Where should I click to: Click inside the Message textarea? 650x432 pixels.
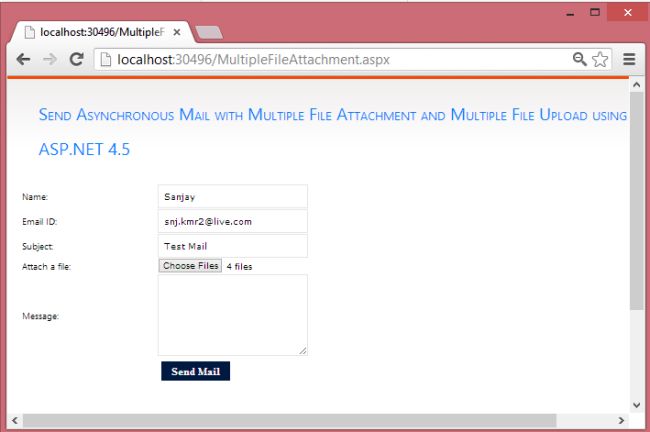coord(233,315)
